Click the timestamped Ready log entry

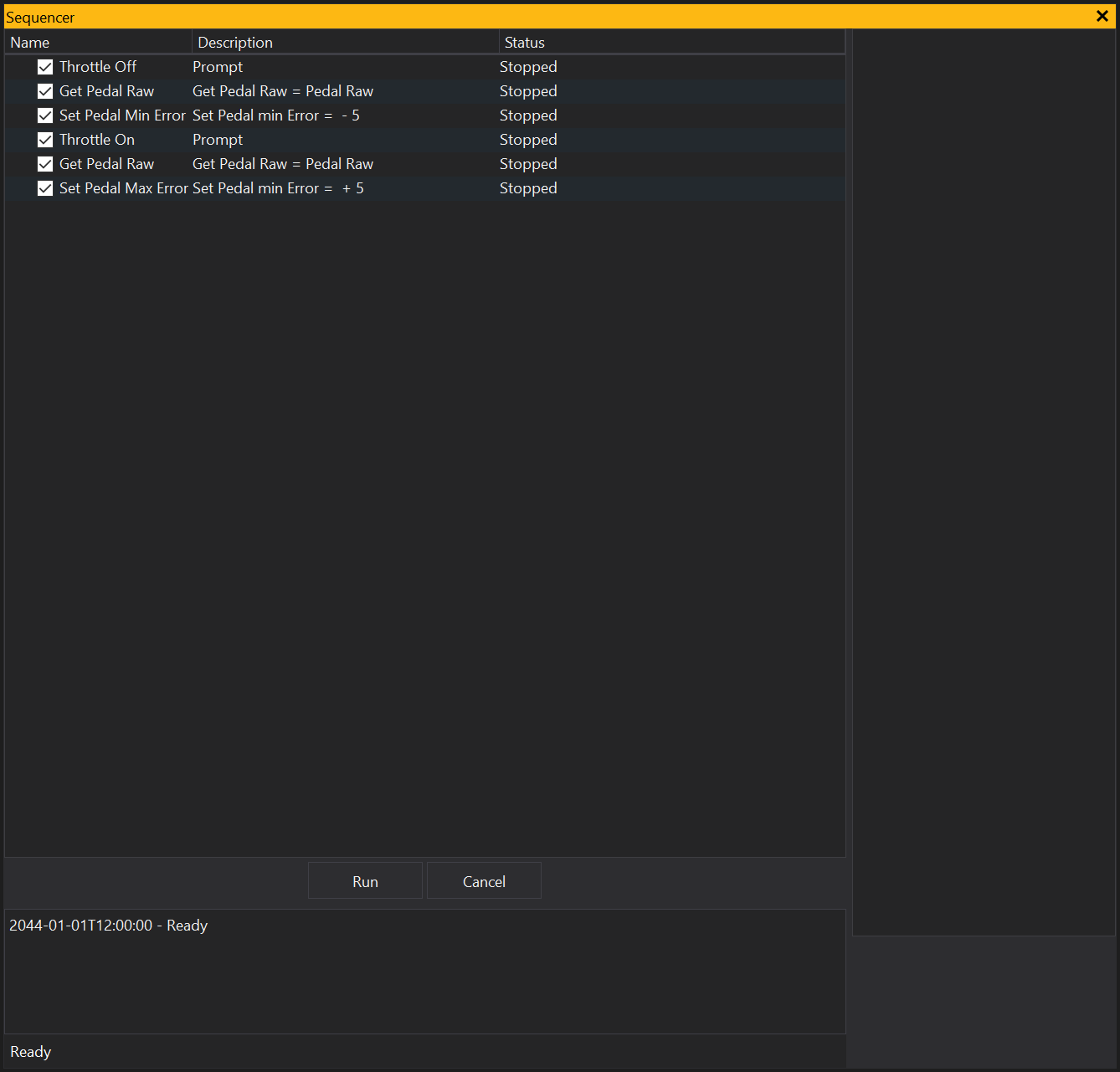[x=109, y=926]
